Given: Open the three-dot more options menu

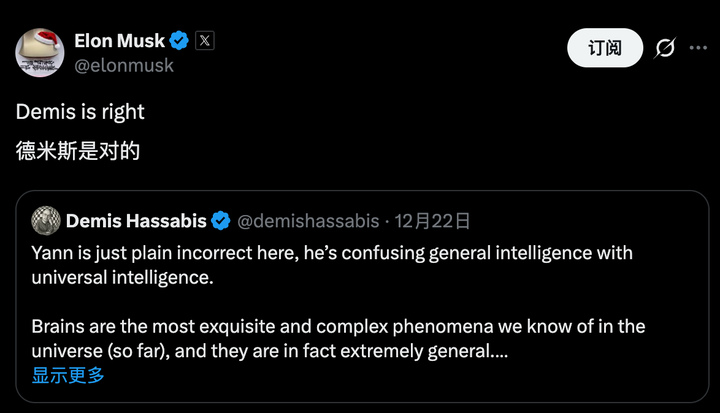Looking at the screenshot, I should click(x=697, y=48).
